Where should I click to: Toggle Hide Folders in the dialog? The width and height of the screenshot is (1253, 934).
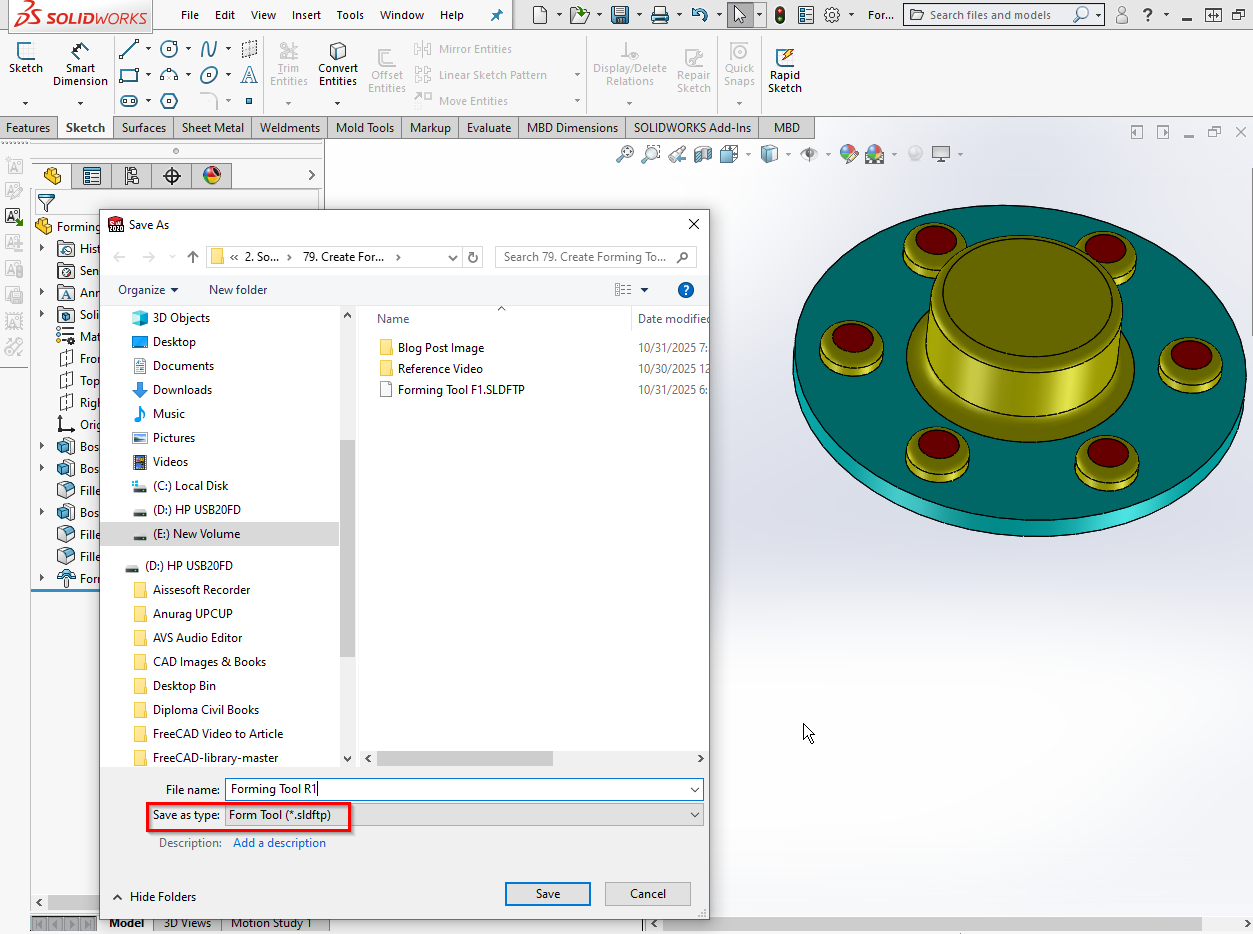pos(154,897)
